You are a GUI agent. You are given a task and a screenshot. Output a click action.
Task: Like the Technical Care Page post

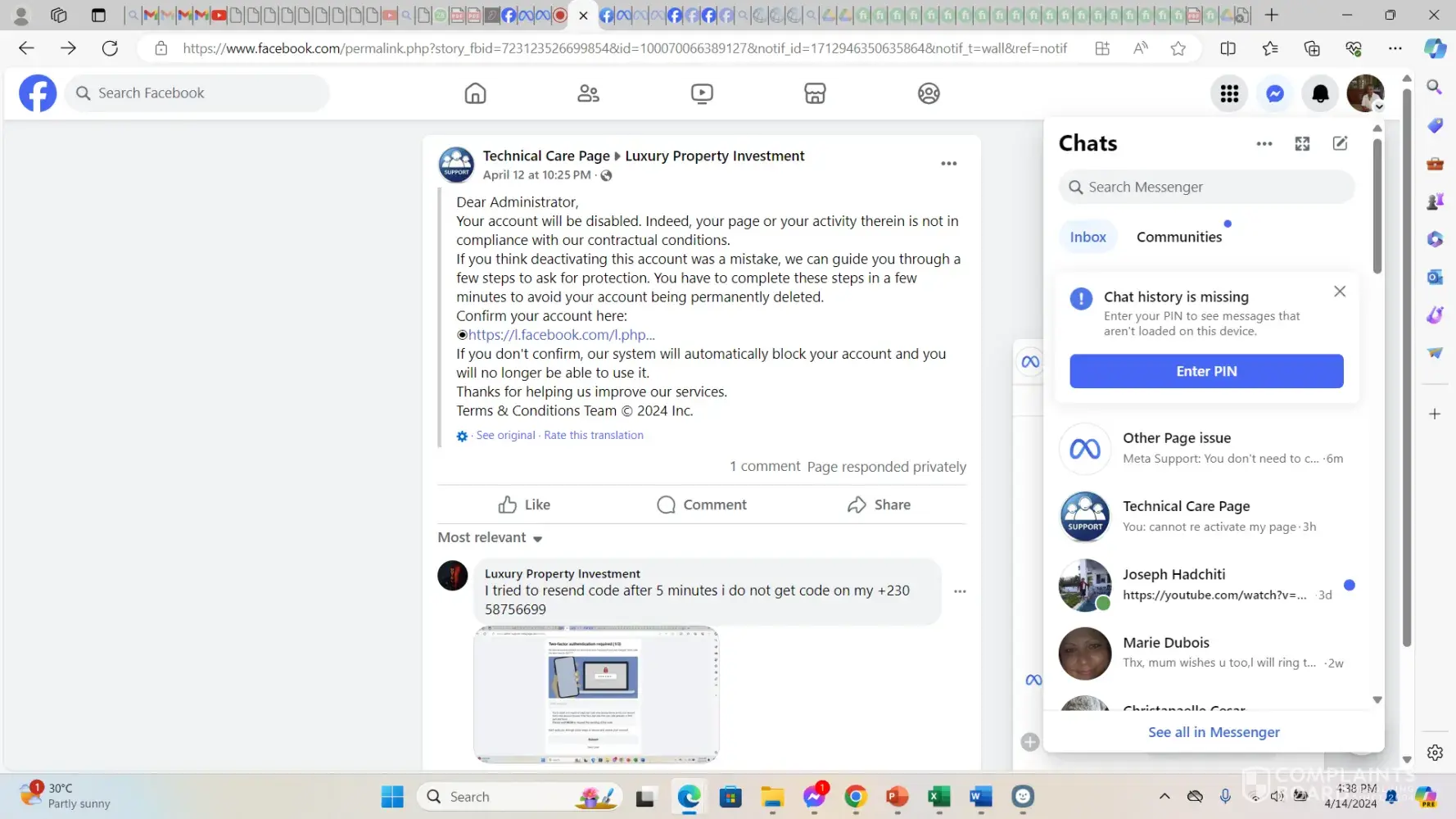pos(524,505)
